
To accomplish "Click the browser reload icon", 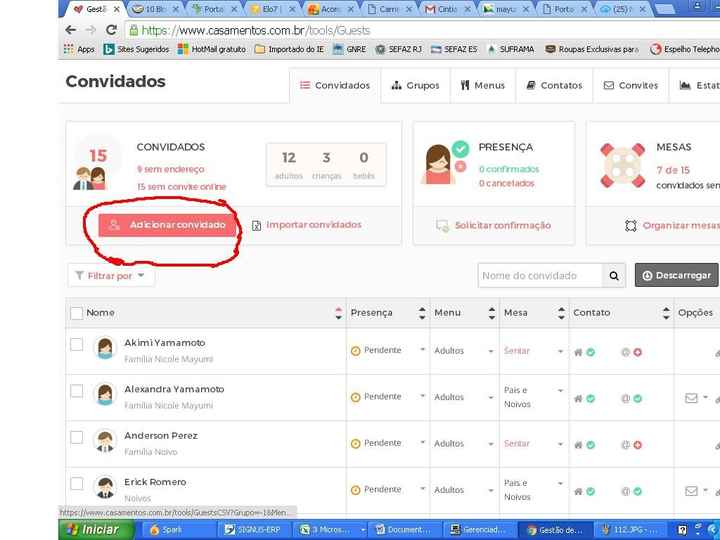I will point(112,30).
